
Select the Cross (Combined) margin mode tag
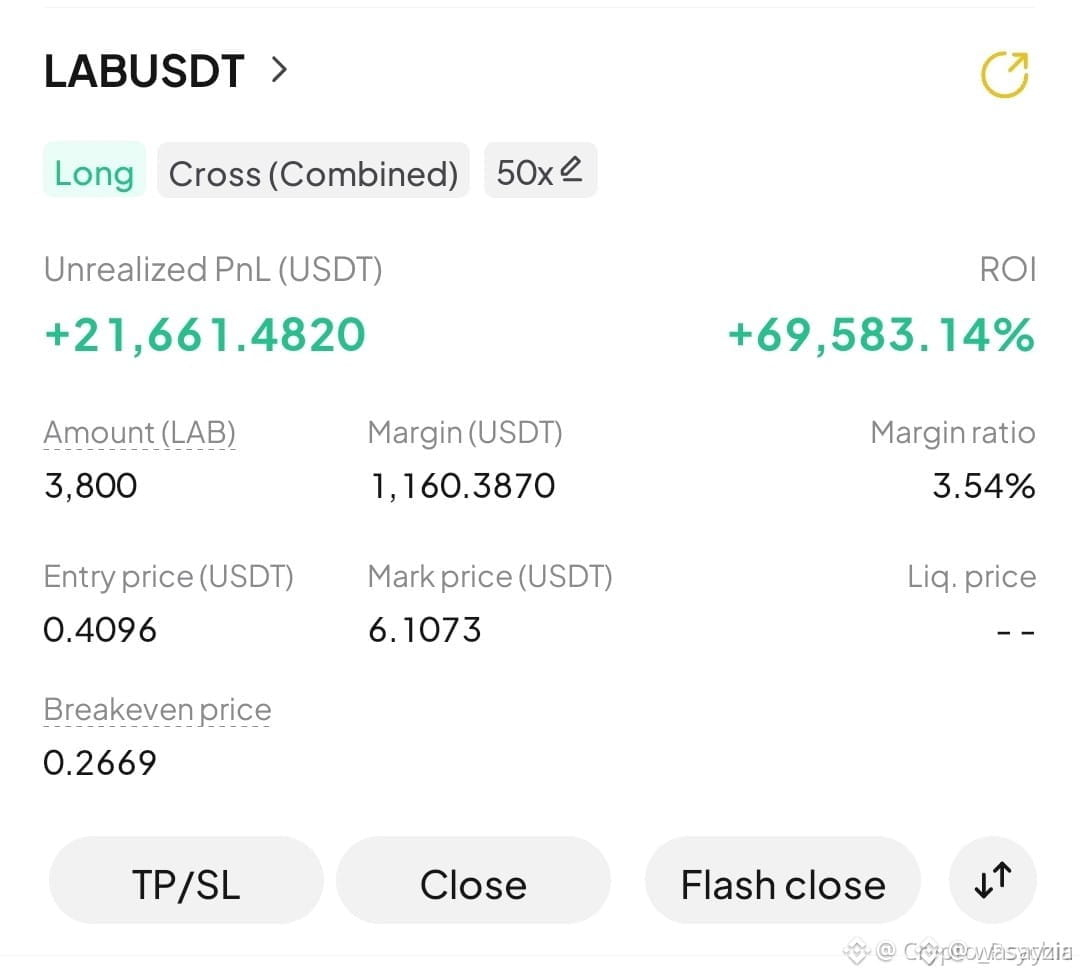coord(313,171)
